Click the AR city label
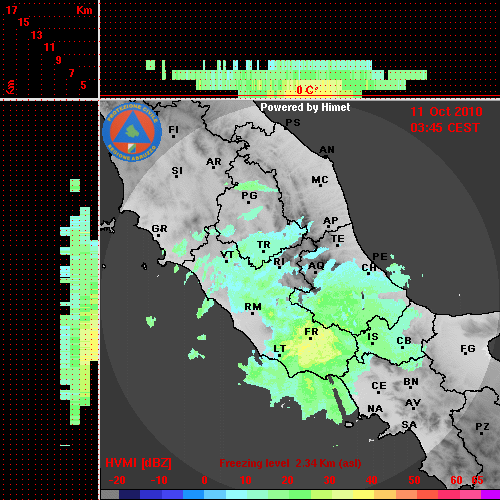Screen dimensions: 500x500 click(214, 162)
